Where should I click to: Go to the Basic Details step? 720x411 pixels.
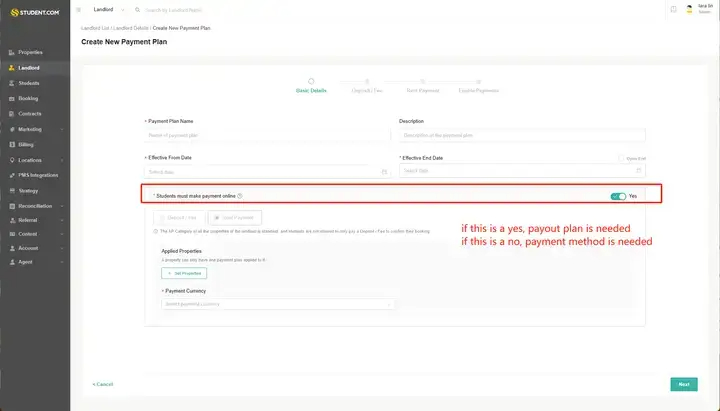coord(311,86)
